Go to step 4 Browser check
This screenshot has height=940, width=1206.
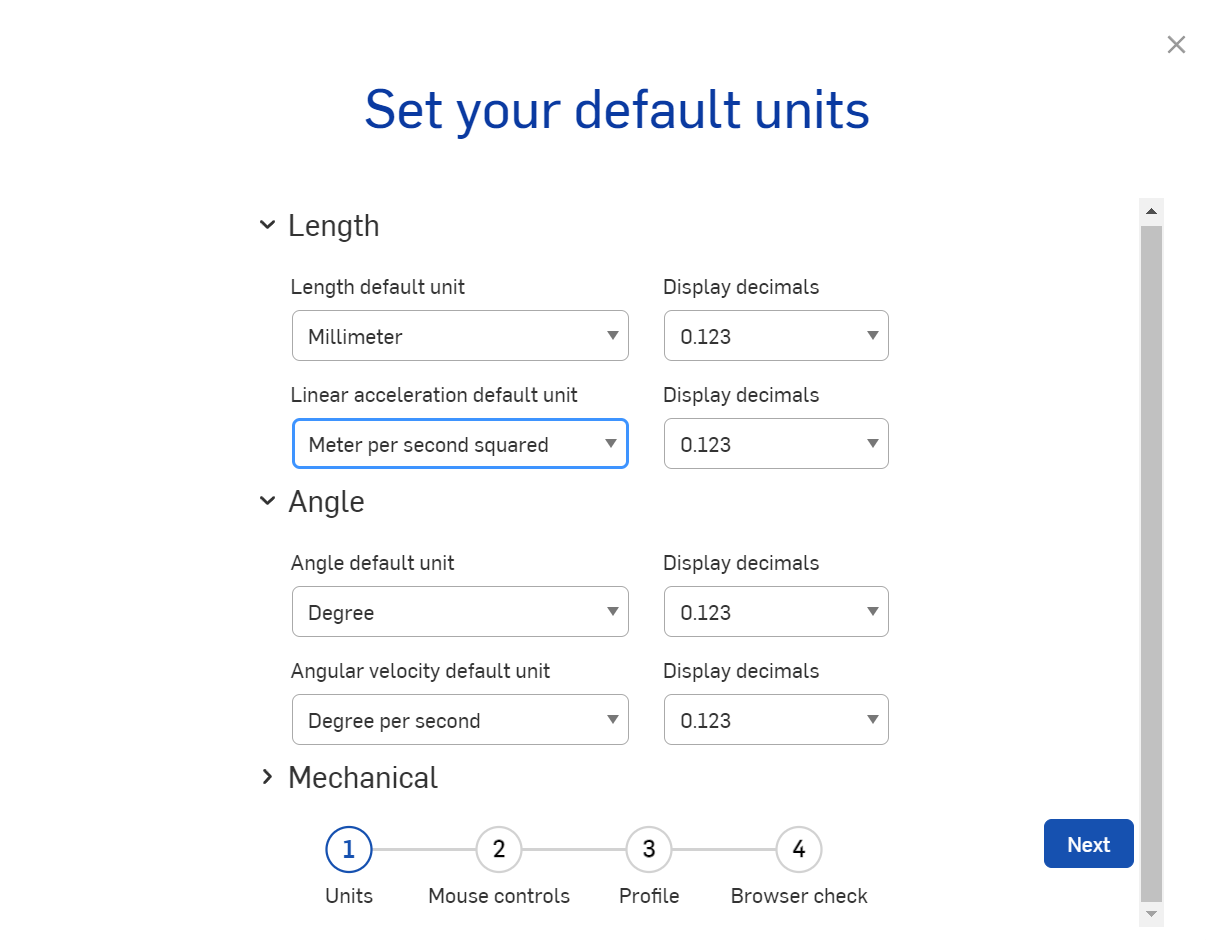click(799, 850)
